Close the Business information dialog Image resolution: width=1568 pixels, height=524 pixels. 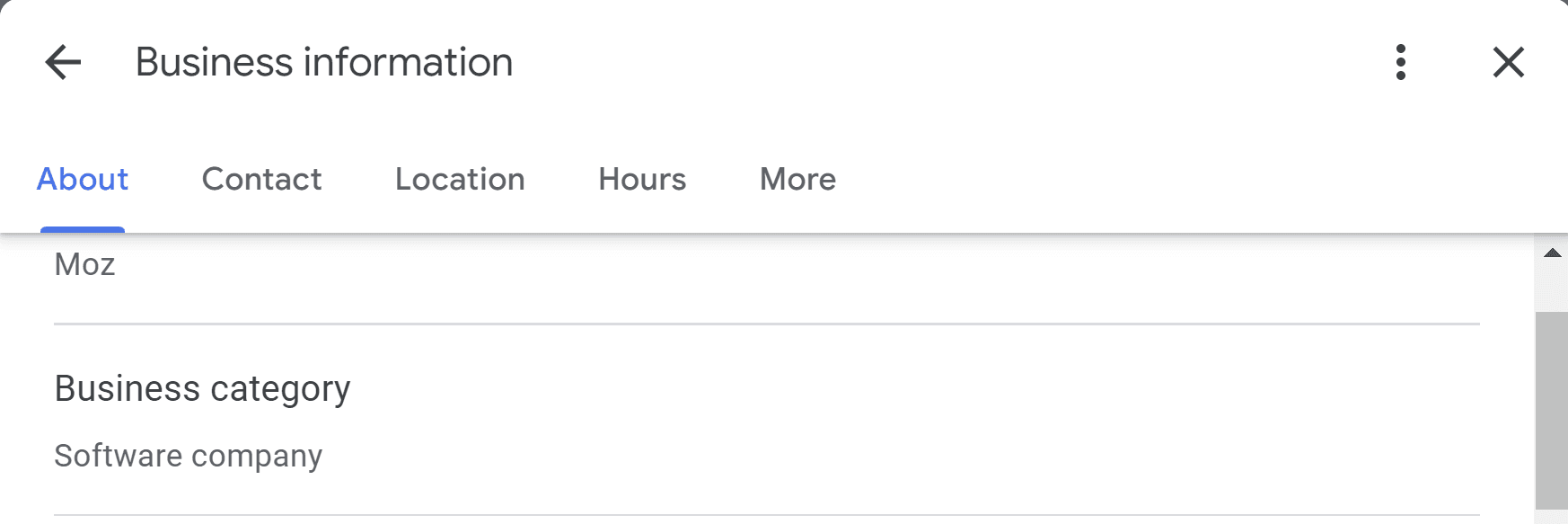(x=1508, y=63)
